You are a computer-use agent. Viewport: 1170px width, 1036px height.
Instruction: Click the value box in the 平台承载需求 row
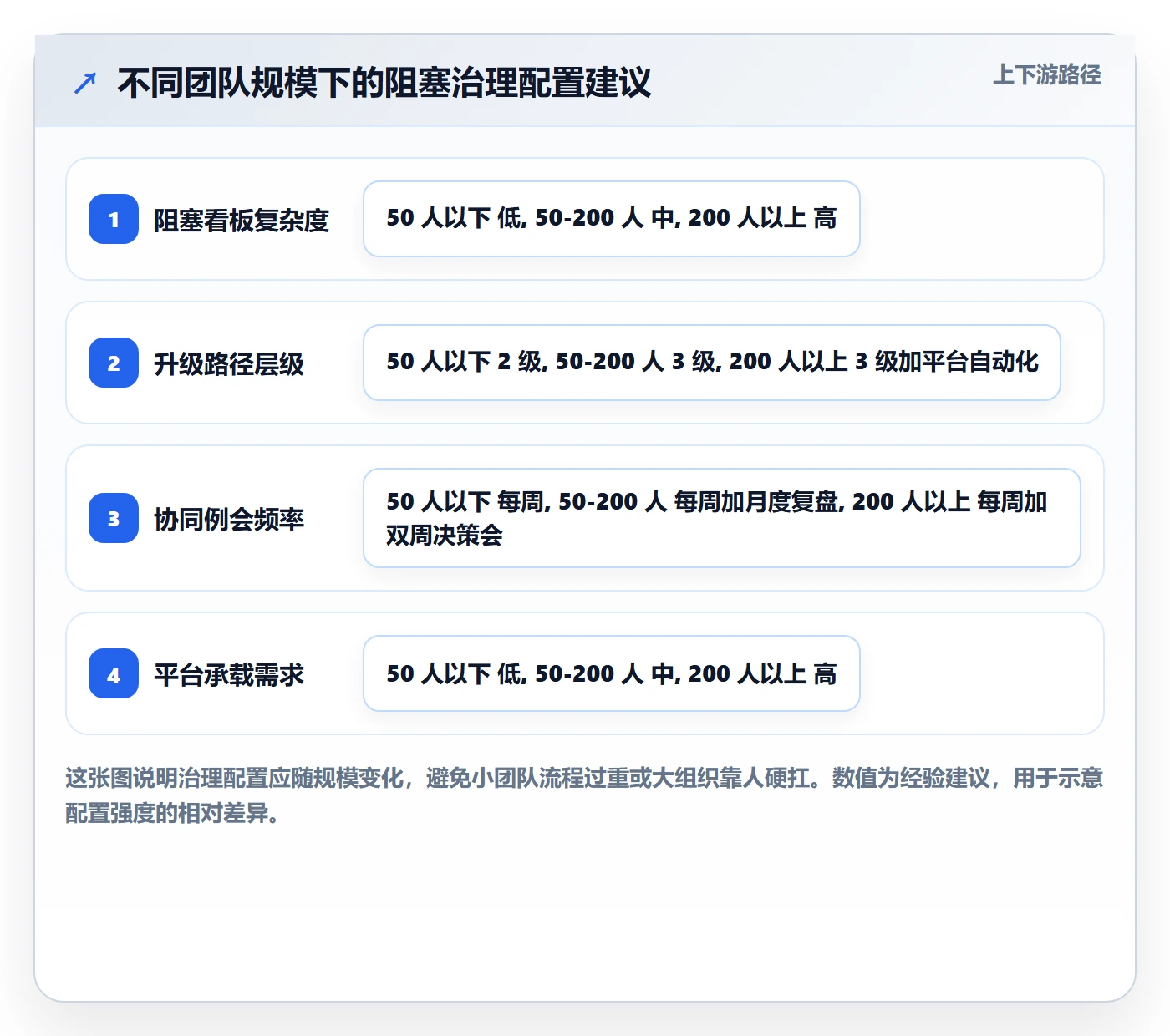click(612, 673)
